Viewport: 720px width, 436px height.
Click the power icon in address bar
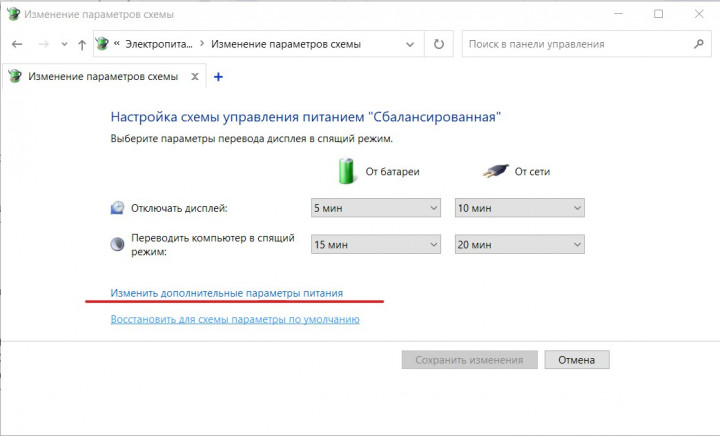tap(102, 44)
